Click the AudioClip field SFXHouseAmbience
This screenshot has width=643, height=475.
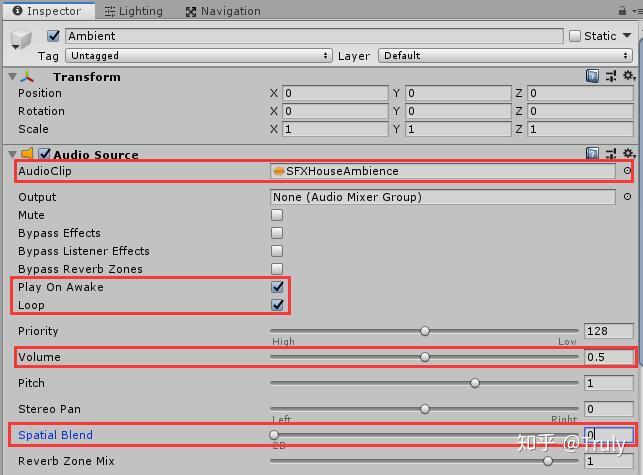(443, 171)
